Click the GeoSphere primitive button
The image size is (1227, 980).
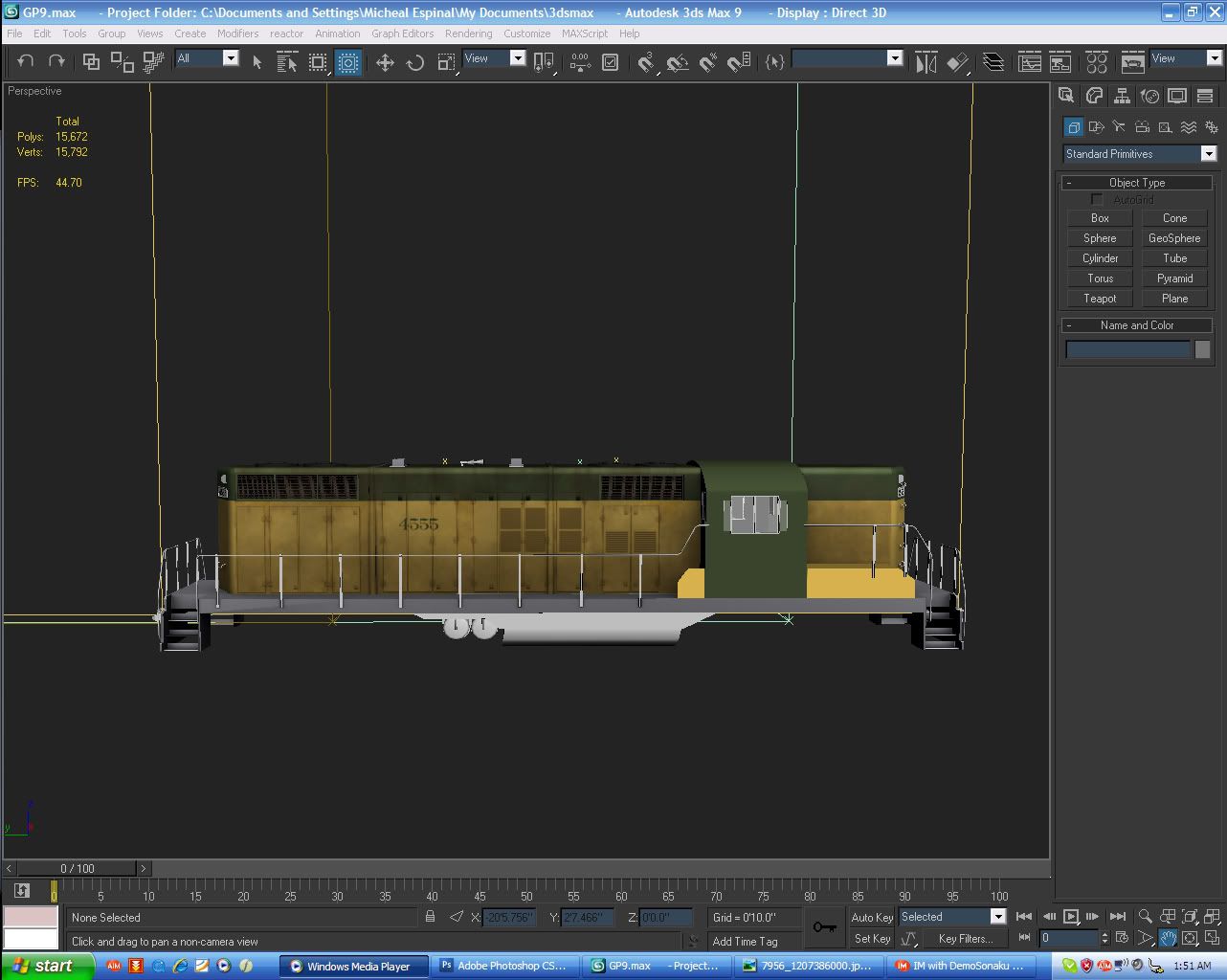(1174, 238)
